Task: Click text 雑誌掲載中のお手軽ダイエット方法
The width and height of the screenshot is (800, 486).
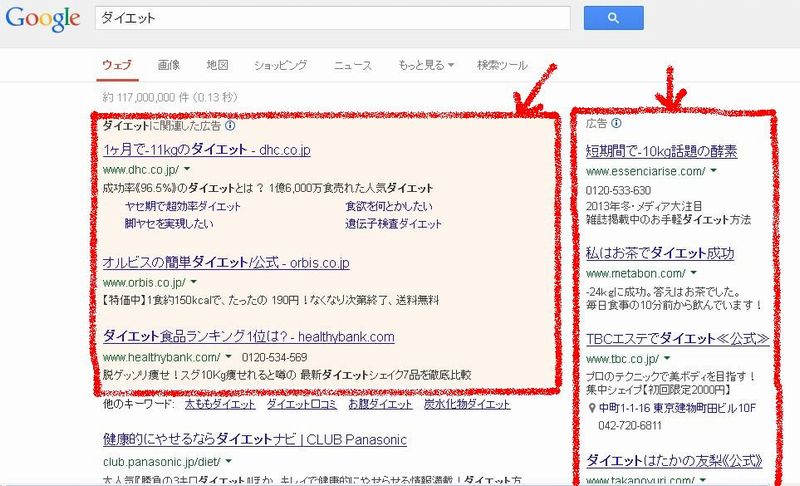Action: [x=668, y=219]
